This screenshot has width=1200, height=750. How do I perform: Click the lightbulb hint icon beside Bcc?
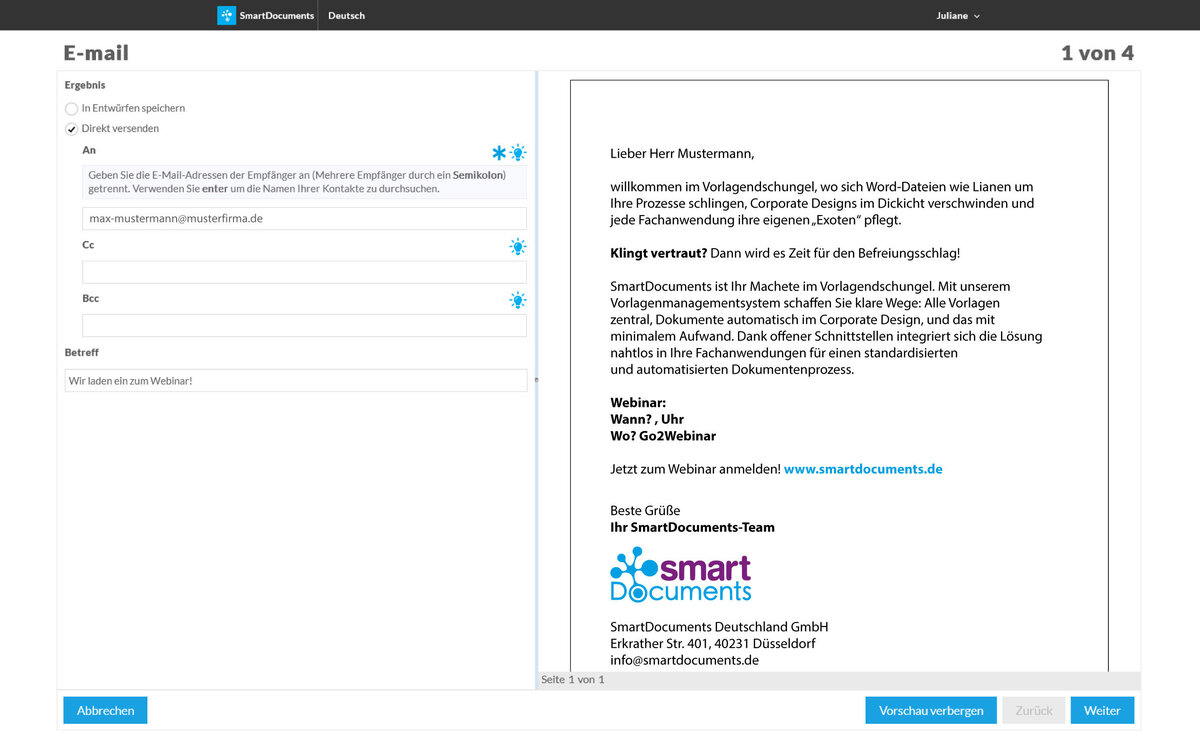pos(517,300)
